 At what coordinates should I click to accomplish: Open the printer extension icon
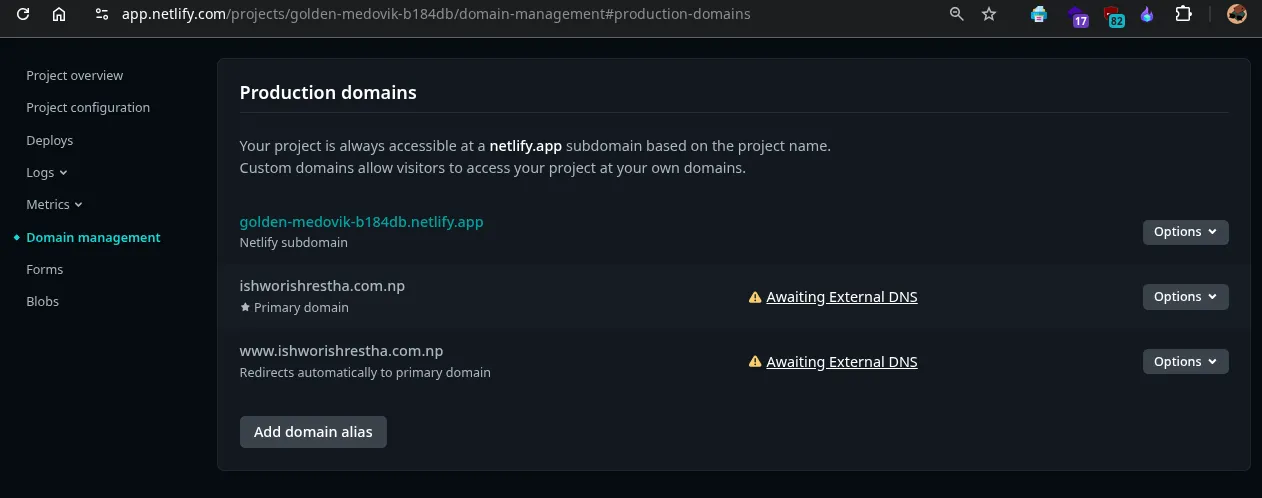(x=1040, y=14)
